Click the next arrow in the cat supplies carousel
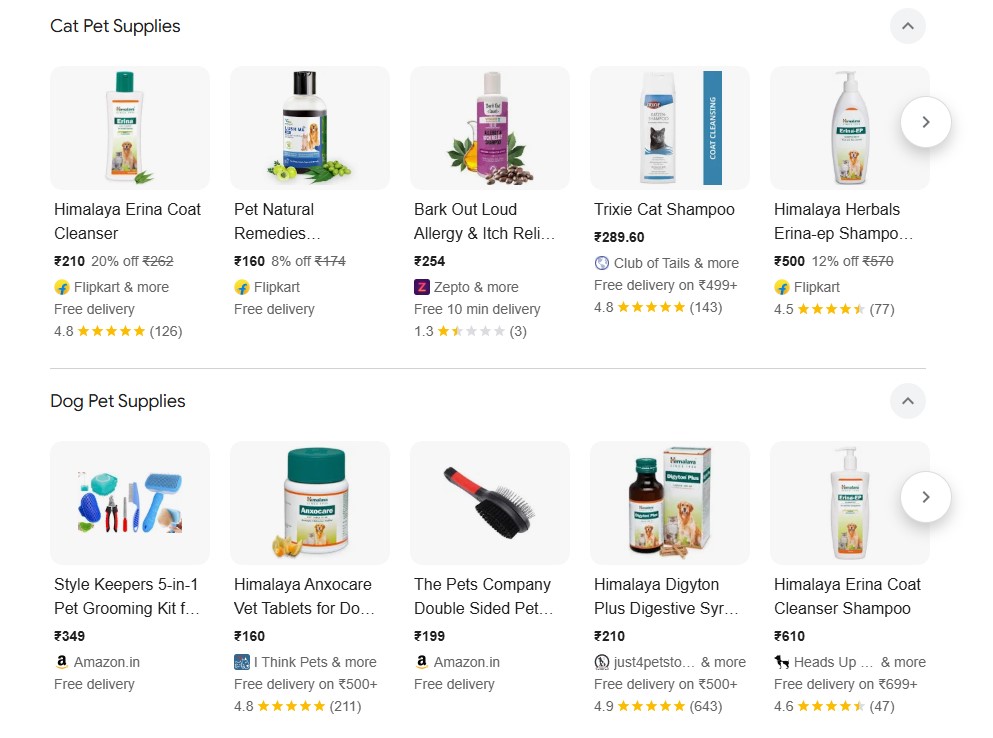Image resolution: width=993 pixels, height=738 pixels. click(925, 122)
